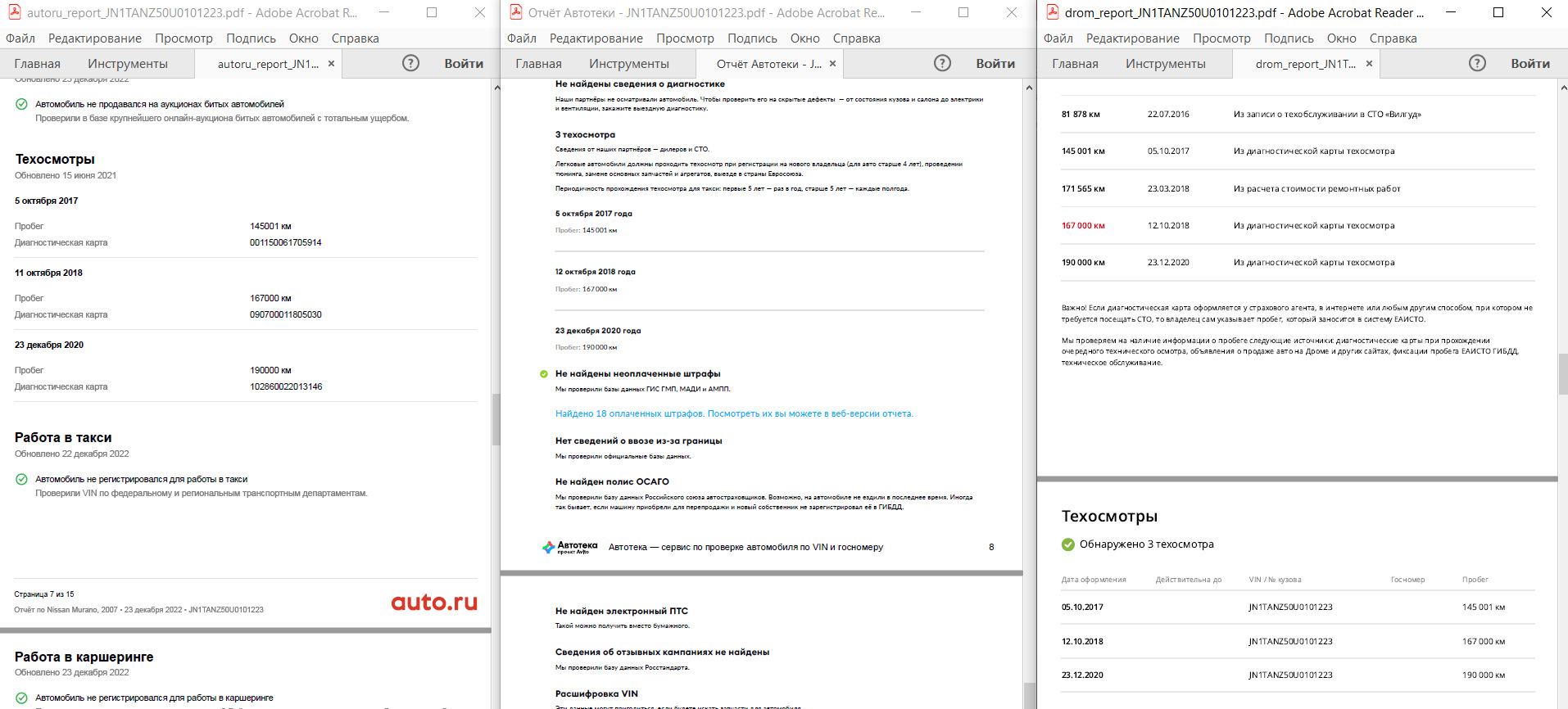Open Просмотр menu in the autoru_report window
This screenshot has height=709, width=1568.
184,38
